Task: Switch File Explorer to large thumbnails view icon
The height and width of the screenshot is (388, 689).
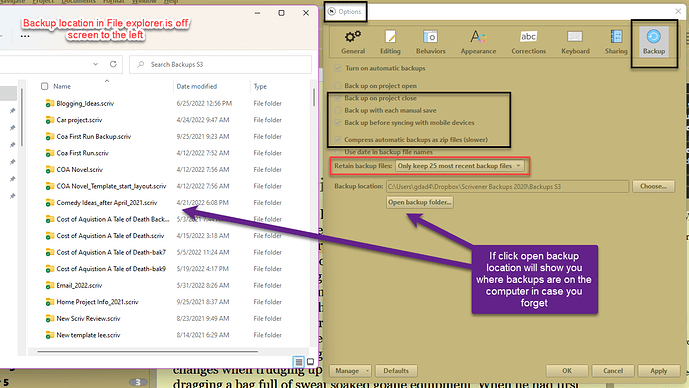Action: [x=310, y=362]
